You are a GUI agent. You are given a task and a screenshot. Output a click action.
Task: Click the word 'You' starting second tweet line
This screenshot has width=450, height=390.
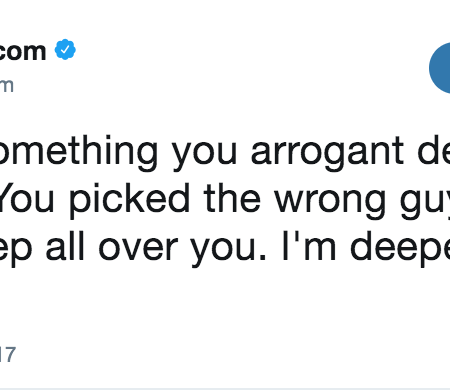[x=27, y=199]
